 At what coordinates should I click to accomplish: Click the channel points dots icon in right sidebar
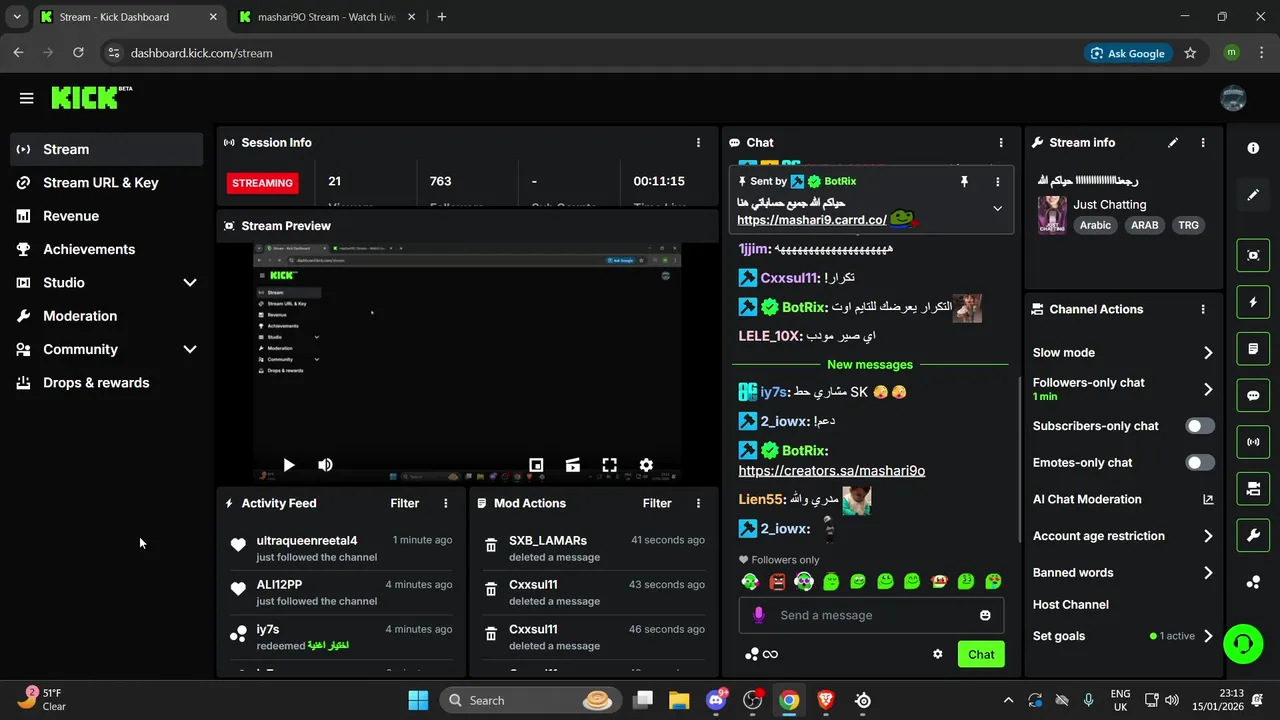(x=1253, y=582)
